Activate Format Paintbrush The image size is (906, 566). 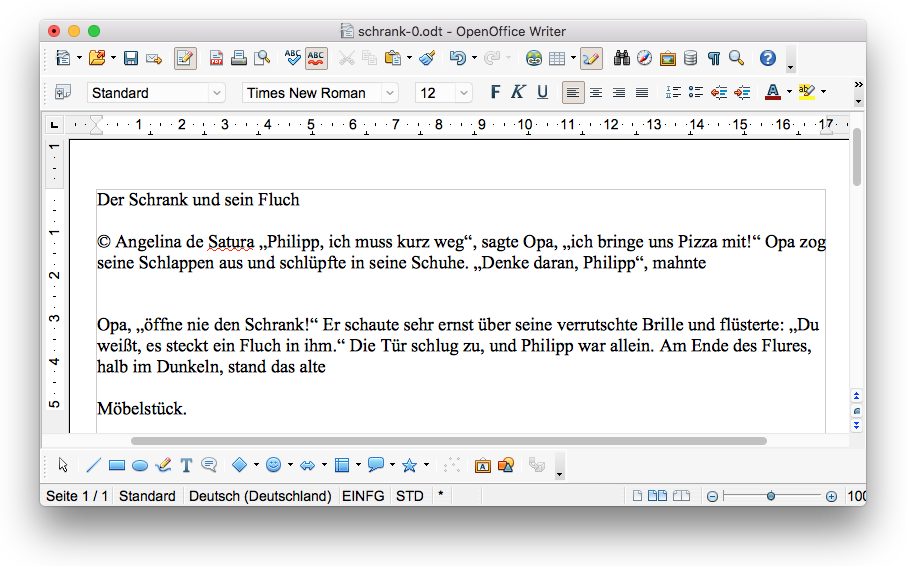click(428, 58)
